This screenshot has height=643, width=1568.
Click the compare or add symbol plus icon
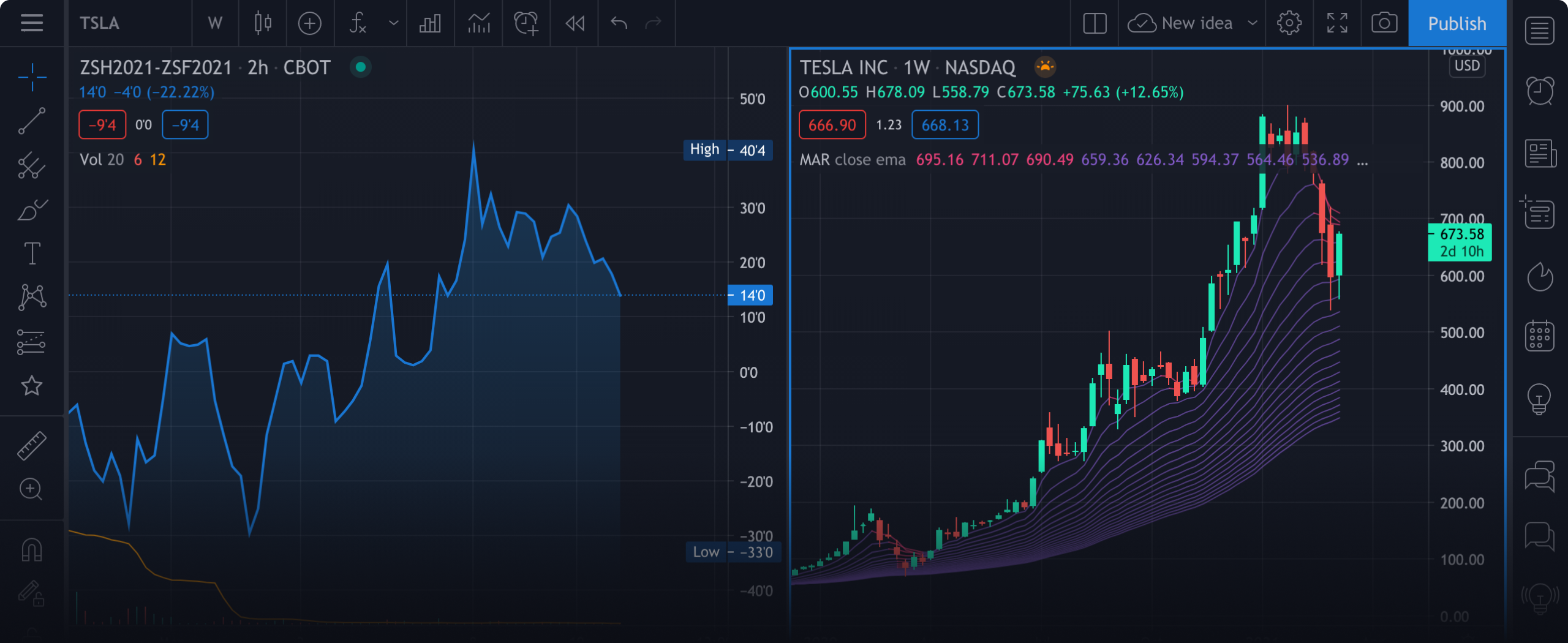(310, 23)
